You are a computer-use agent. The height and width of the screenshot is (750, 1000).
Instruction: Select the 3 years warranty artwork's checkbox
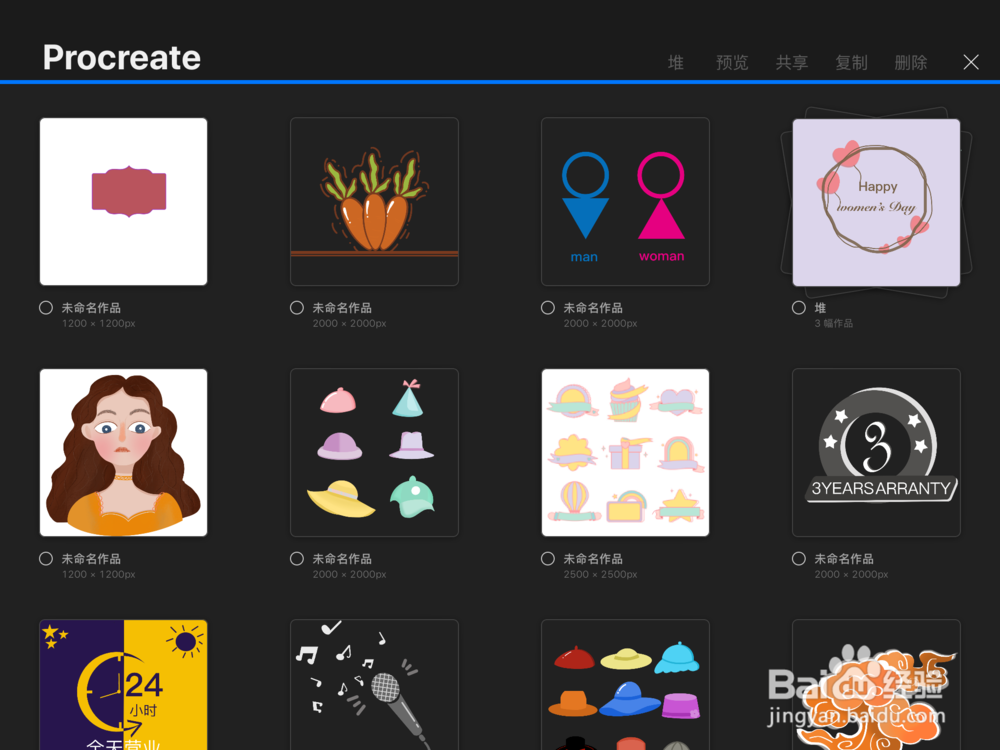point(798,559)
